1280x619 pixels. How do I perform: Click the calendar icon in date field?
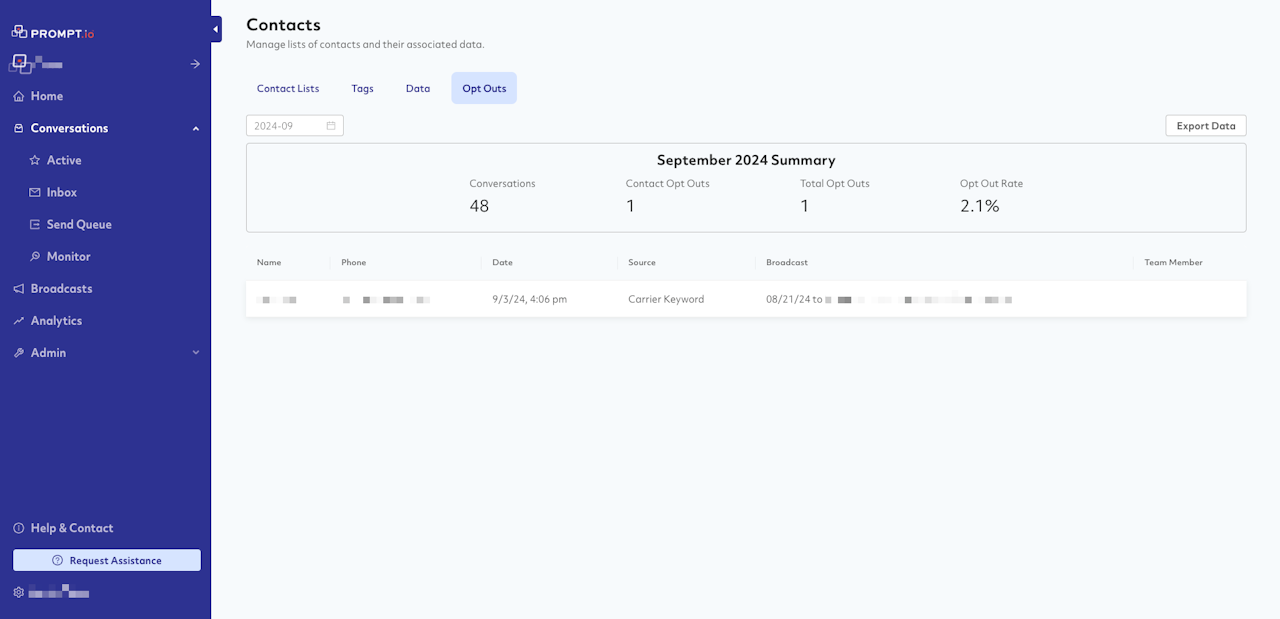[331, 126]
